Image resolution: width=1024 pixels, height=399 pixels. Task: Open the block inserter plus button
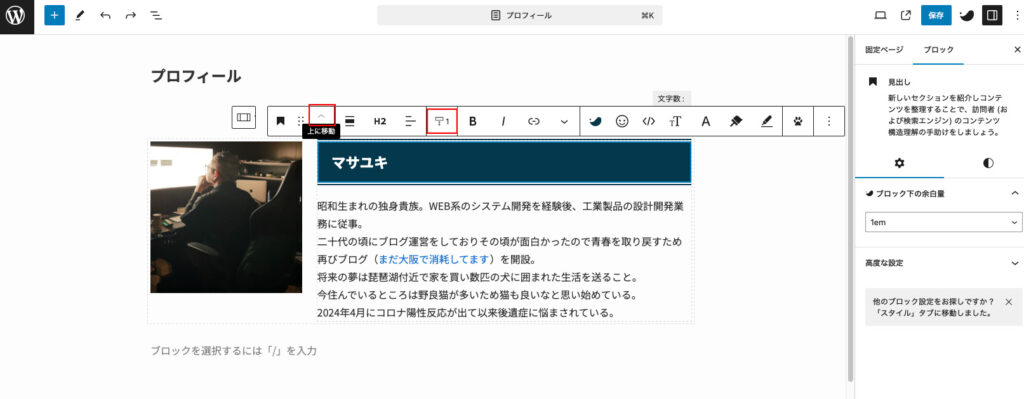coord(54,15)
